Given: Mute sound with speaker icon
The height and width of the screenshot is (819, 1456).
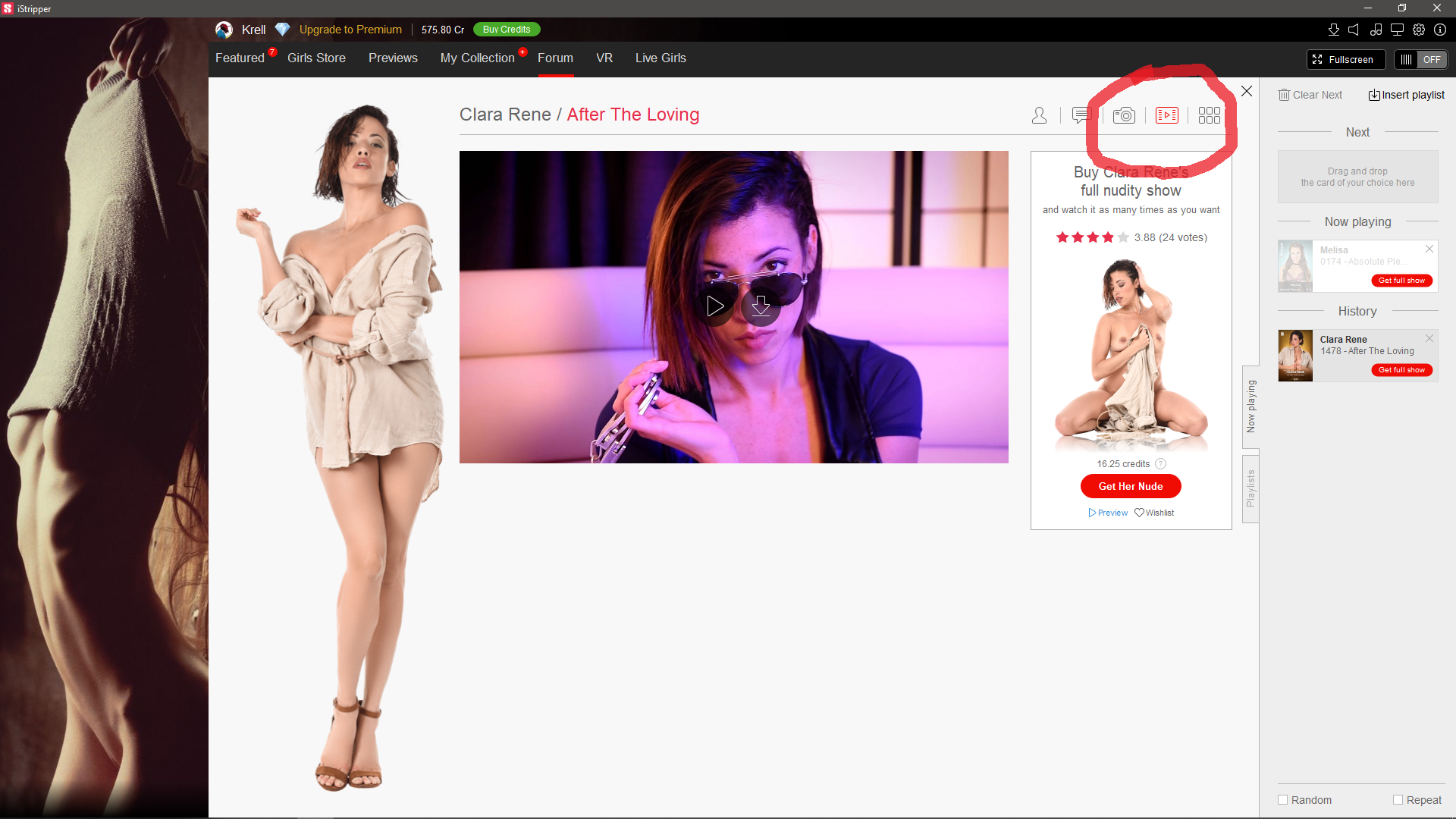Looking at the screenshot, I should point(1354,30).
